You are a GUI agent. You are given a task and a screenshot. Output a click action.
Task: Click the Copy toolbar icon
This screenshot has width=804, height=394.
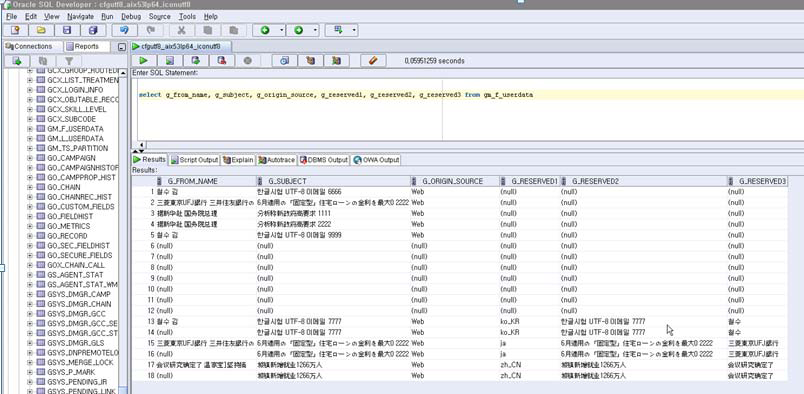coord(208,30)
